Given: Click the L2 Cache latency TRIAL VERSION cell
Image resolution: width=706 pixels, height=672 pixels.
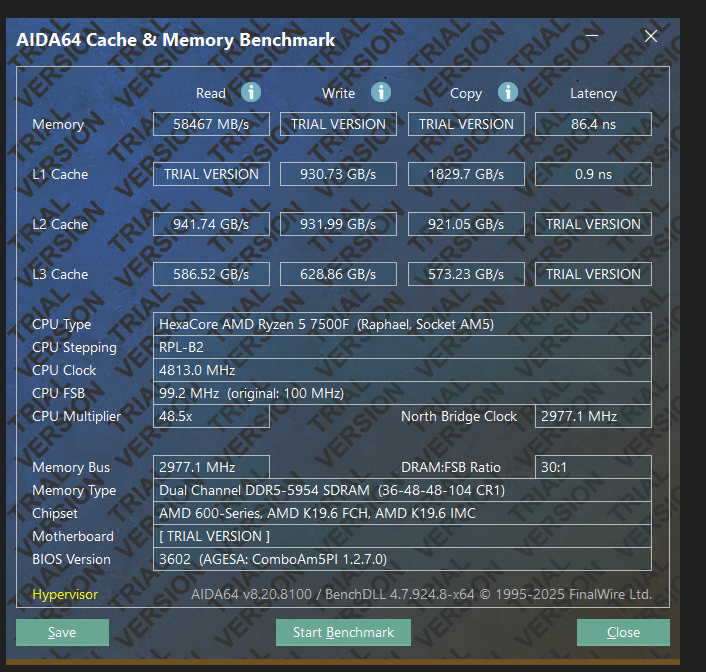Looking at the screenshot, I should [593, 224].
